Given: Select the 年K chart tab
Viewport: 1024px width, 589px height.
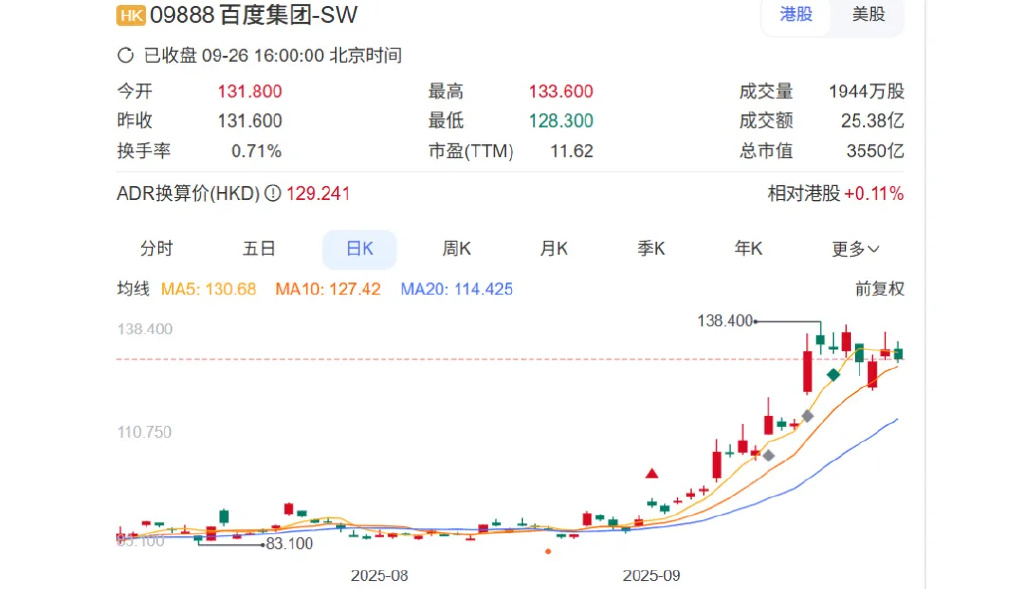Looking at the screenshot, I should (x=748, y=249).
